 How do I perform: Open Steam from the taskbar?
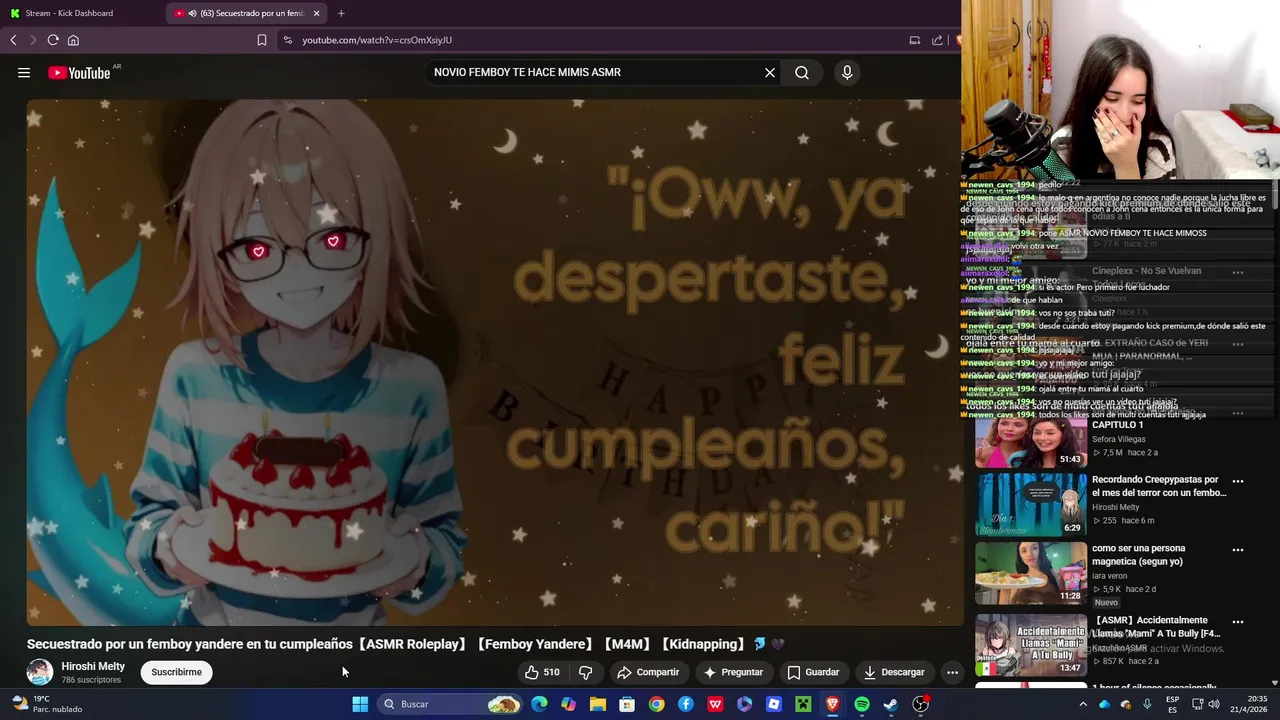(891, 704)
